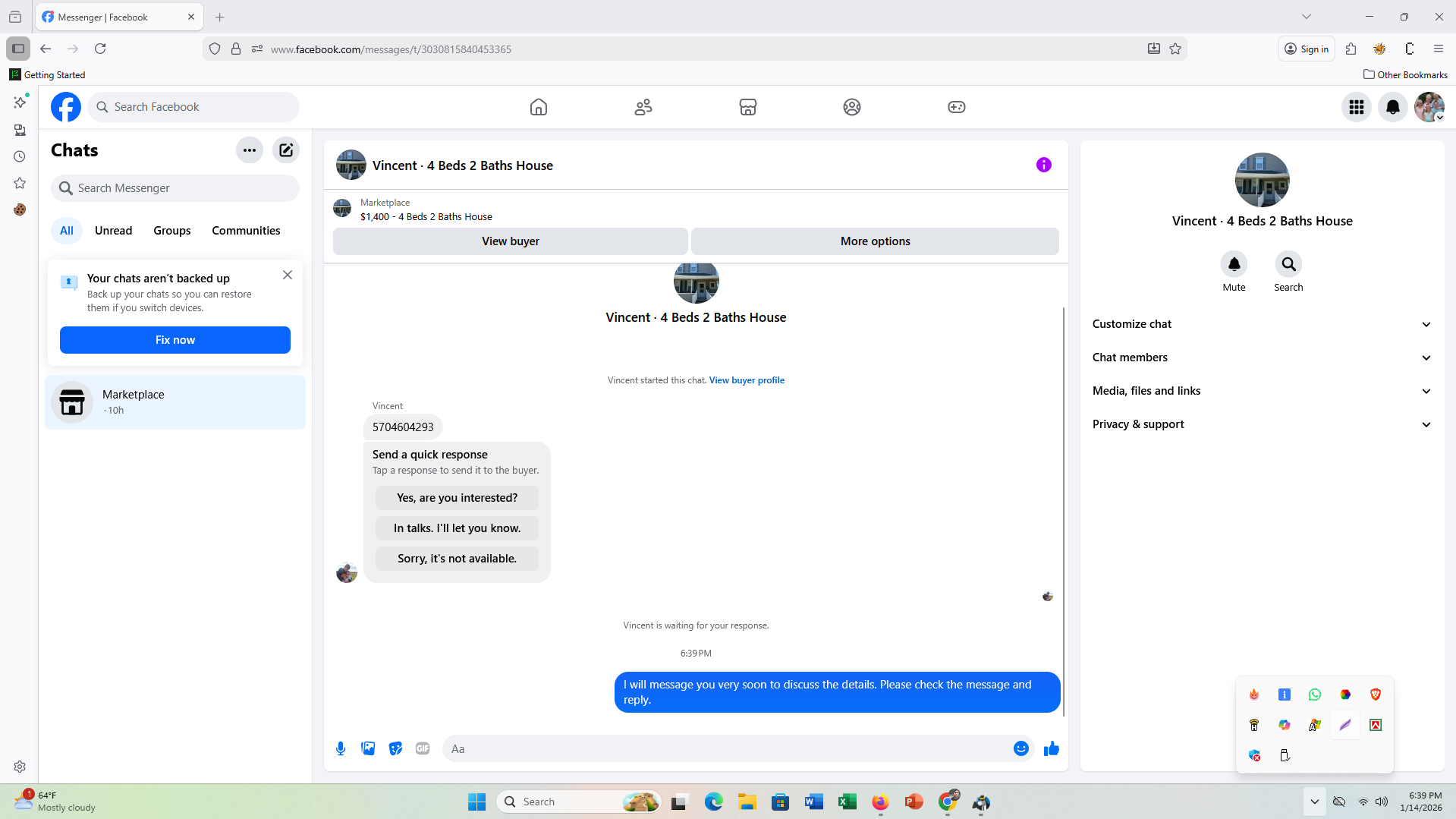1456x819 pixels.
Task: Open browser sidebar history icon
Action: pos(20,156)
